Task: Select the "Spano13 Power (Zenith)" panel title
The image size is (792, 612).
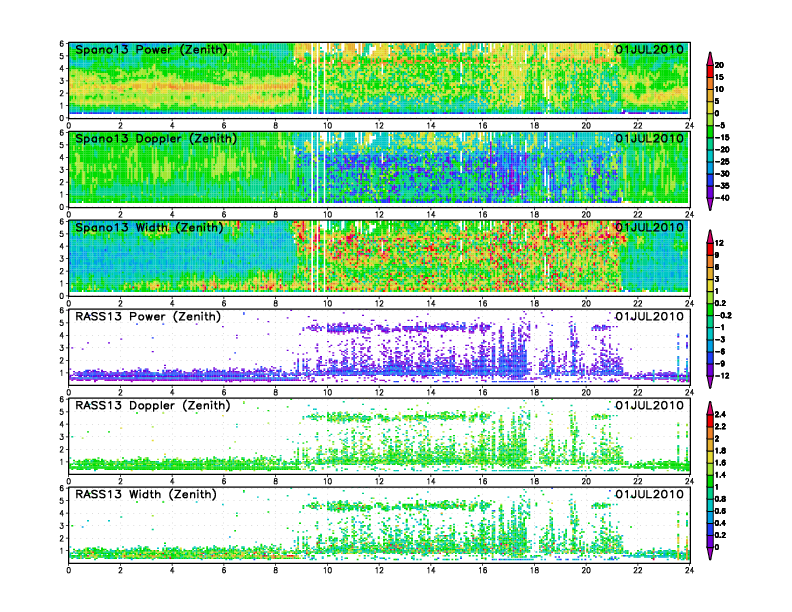Action: tap(151, 49)
